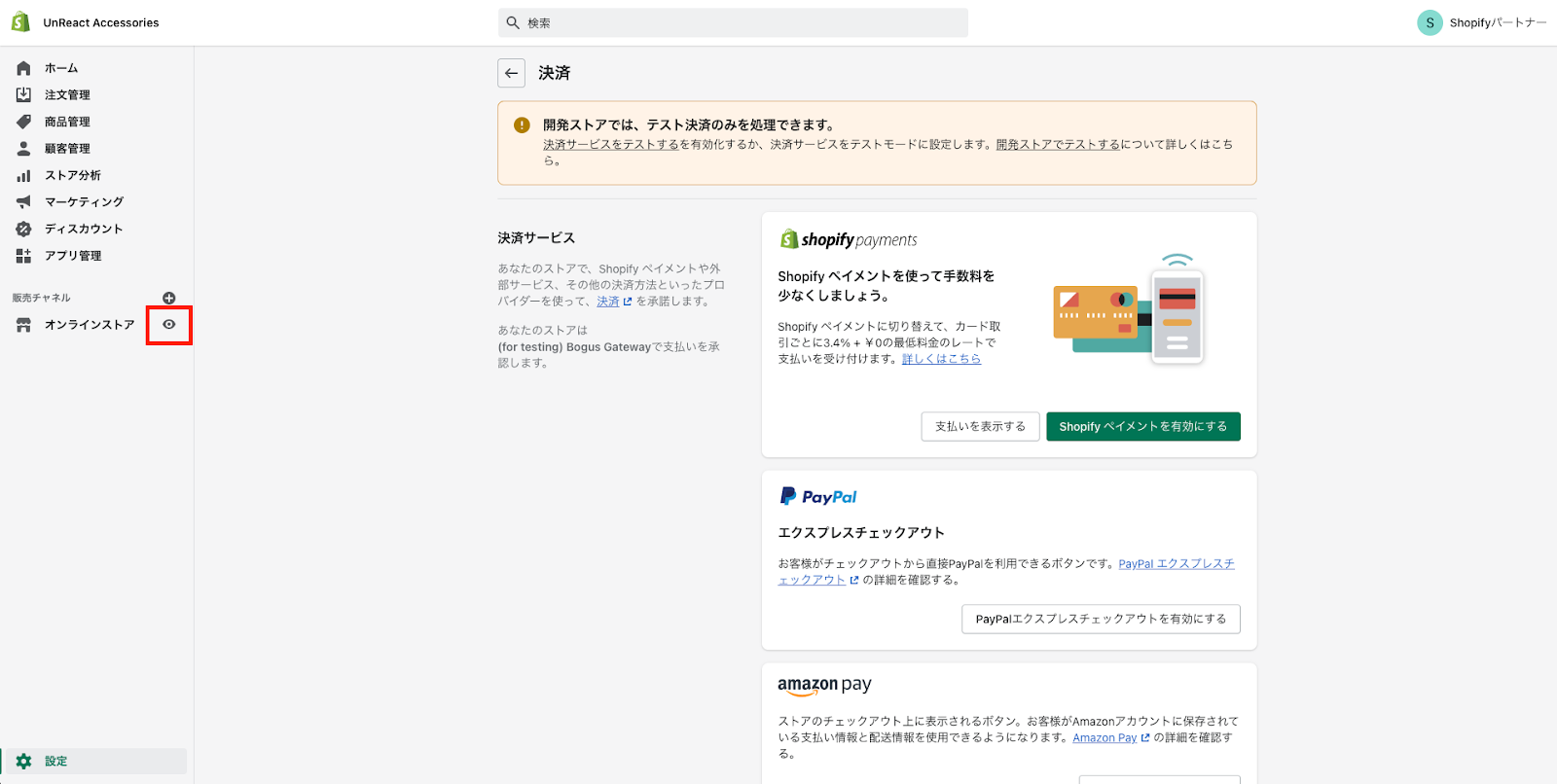Select ホーム menu item

pos(61,68)
